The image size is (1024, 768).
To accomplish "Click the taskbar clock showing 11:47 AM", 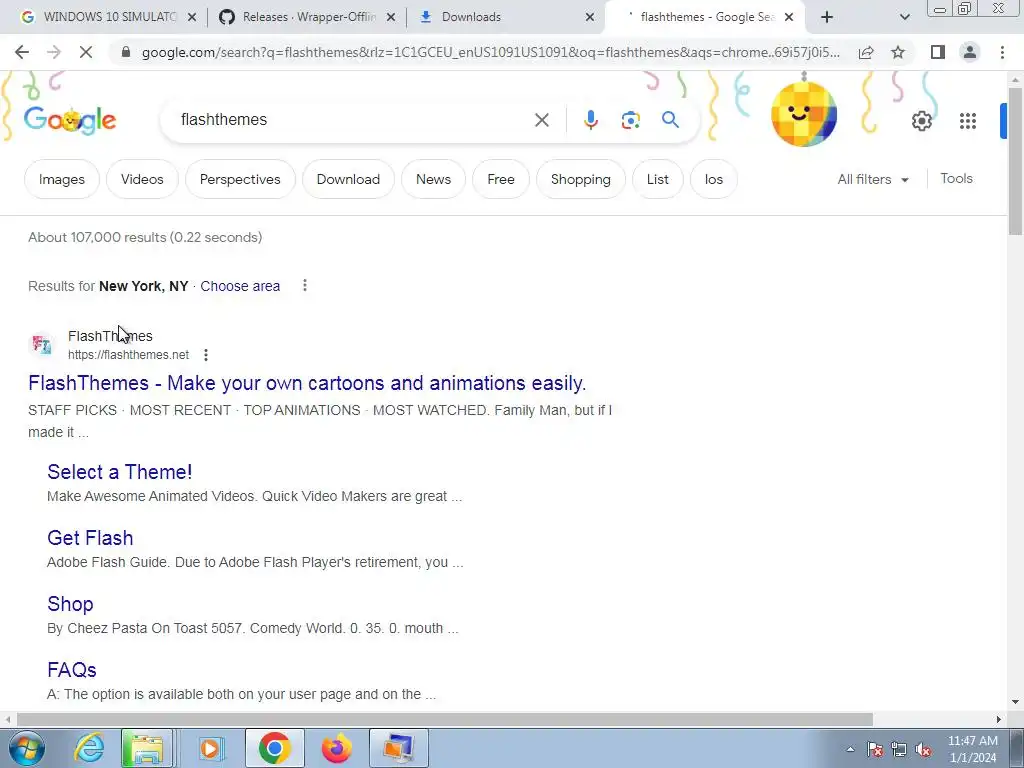I will [972, 749].
